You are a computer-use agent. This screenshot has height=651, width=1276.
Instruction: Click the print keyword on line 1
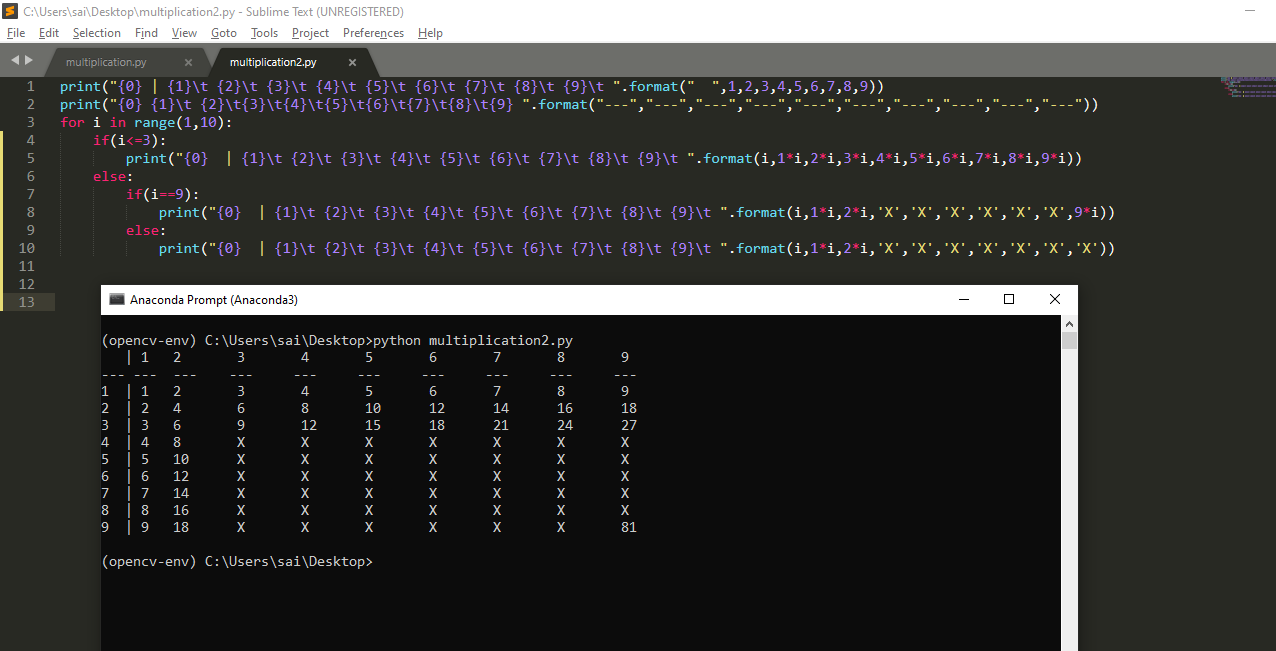[x=80, y=87]
